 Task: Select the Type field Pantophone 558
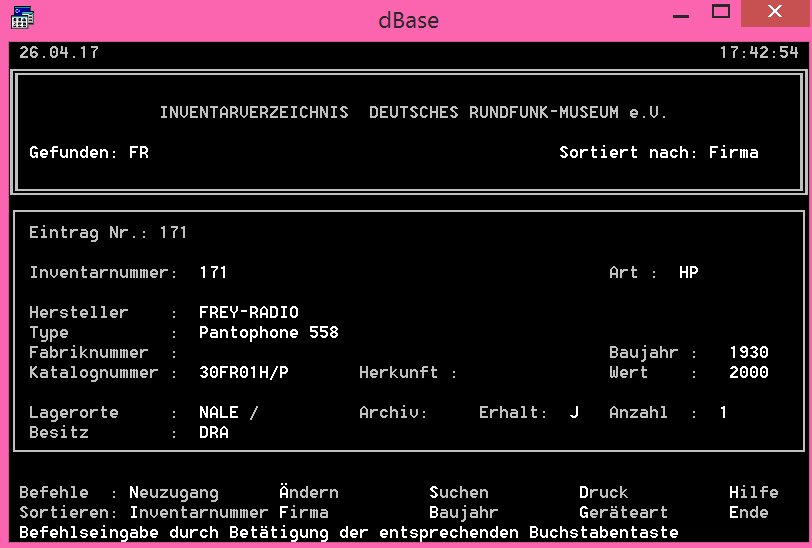coord(268,332)
